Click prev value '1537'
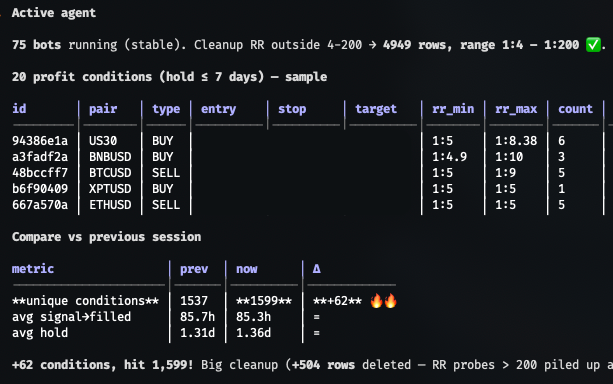The height and width of the screenshot is (384, 613). pos(194,301)
